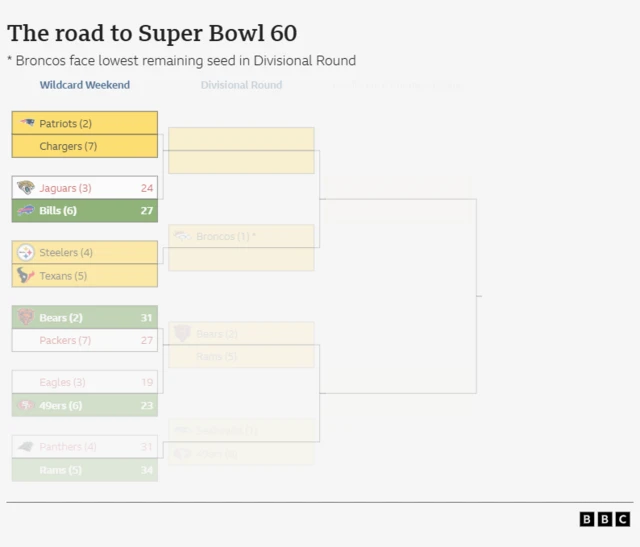Select the Chargers (7) row

point(85,146)
